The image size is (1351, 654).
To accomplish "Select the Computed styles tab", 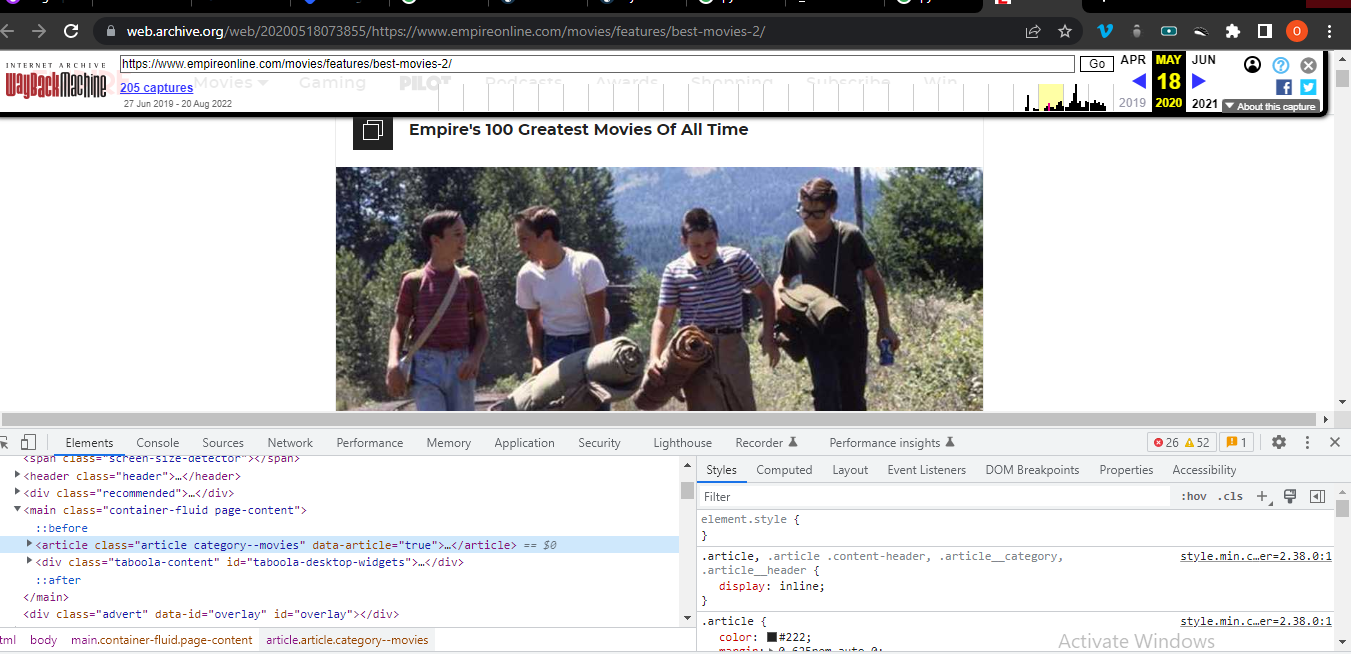I will click(784, 470).
